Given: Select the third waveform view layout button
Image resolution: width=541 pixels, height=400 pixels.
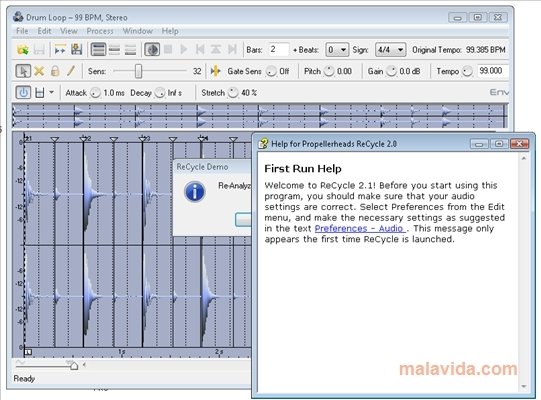Looking at the screenshot, I should [130, 50].
